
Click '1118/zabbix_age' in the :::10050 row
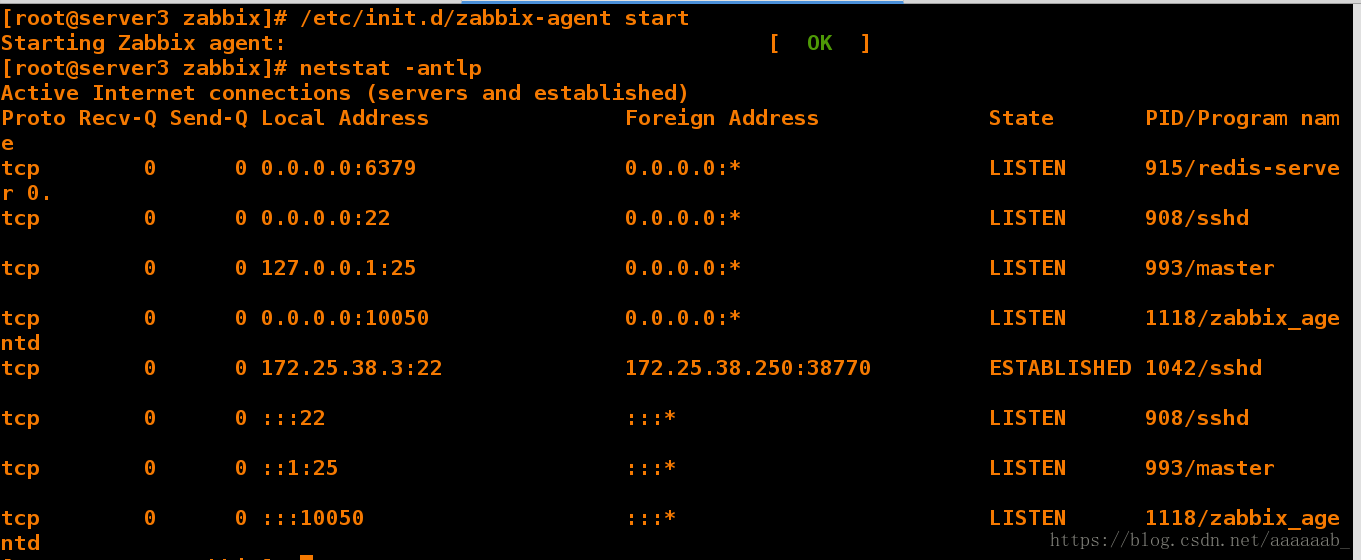pyautogui.click(x=1242, y=518)
